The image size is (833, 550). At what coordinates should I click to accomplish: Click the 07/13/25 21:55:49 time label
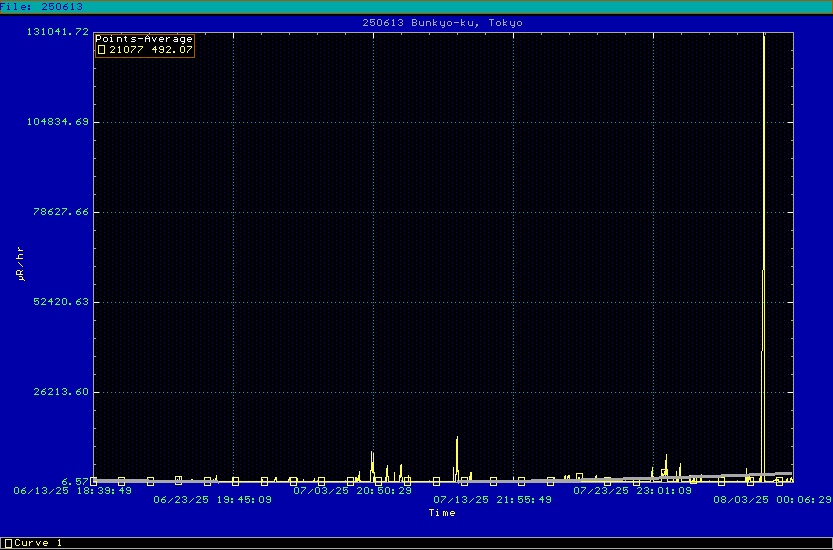click(492, 500)
